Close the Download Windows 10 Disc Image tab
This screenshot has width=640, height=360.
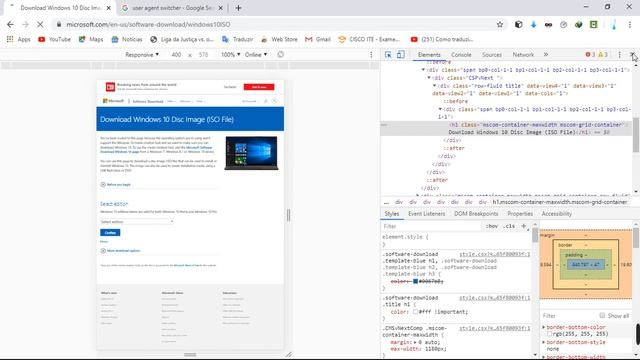(x=109, y=8)
